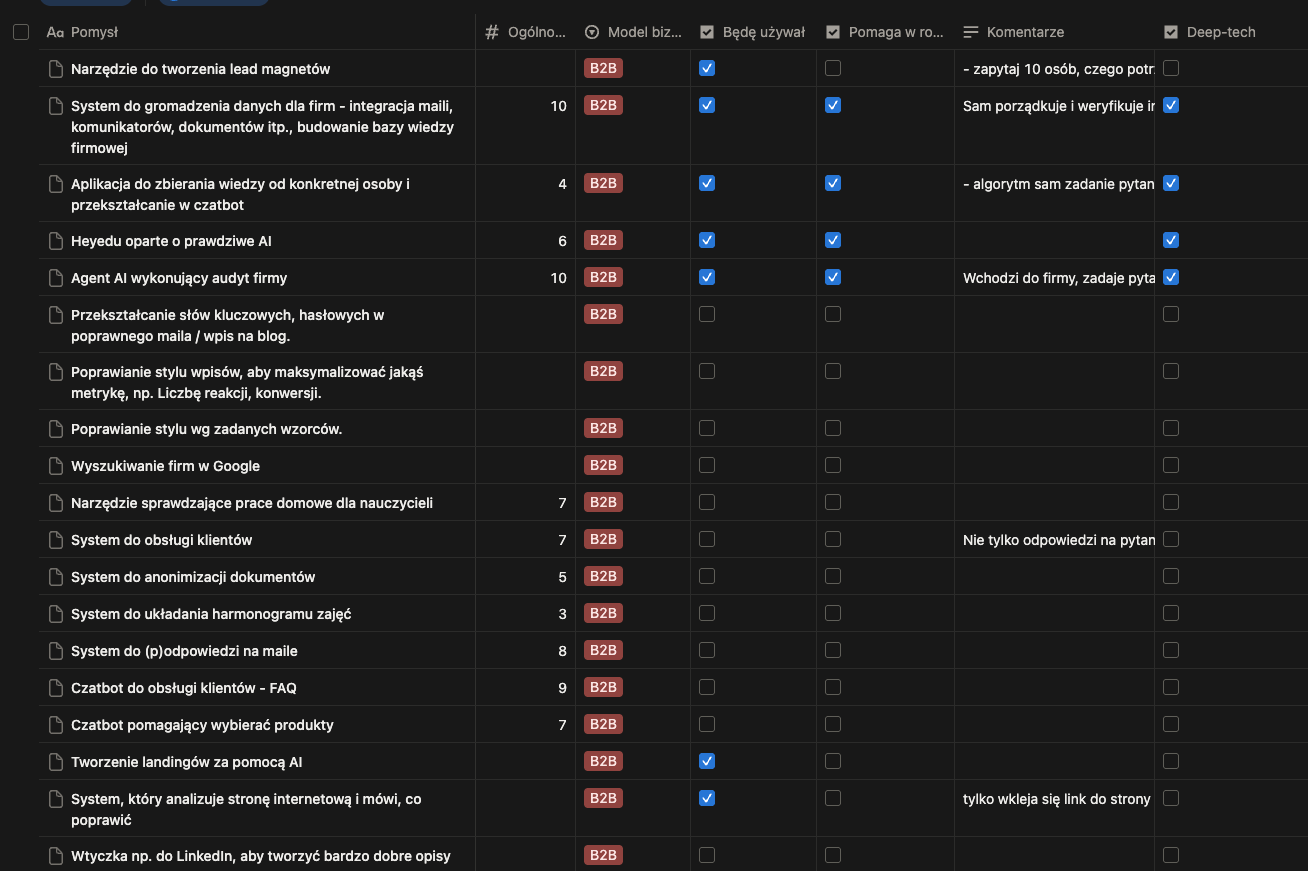Click page icon of 'Tworzenie landingów za pomocą AI'
1308x871 pixels.
(x=57, y=762)
